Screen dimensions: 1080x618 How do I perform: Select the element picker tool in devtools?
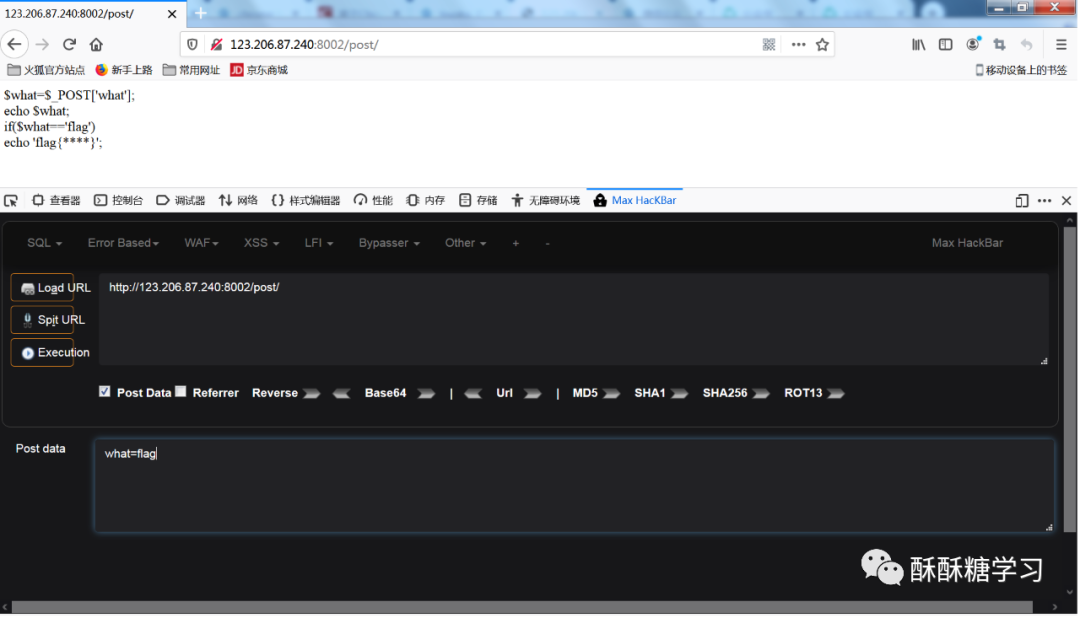click(11, 200)
